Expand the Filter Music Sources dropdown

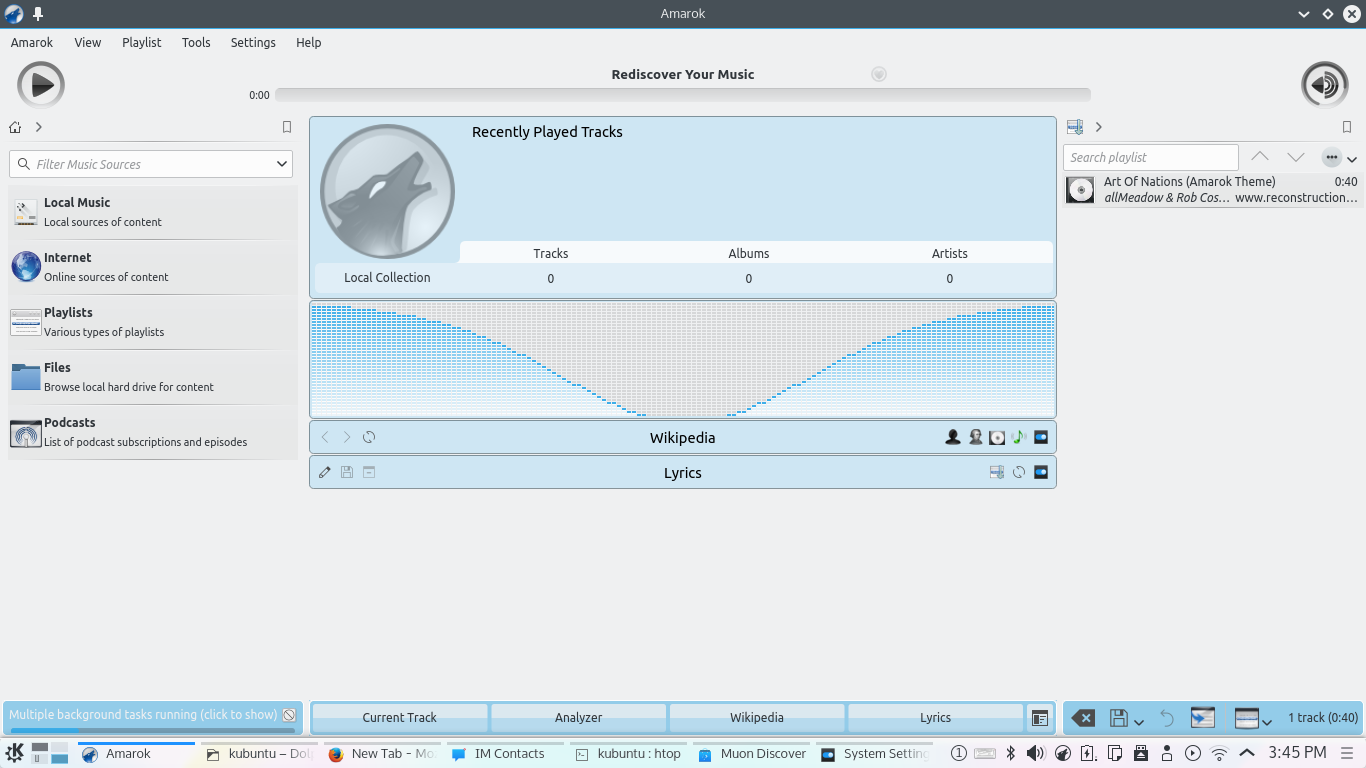[281, 164]
